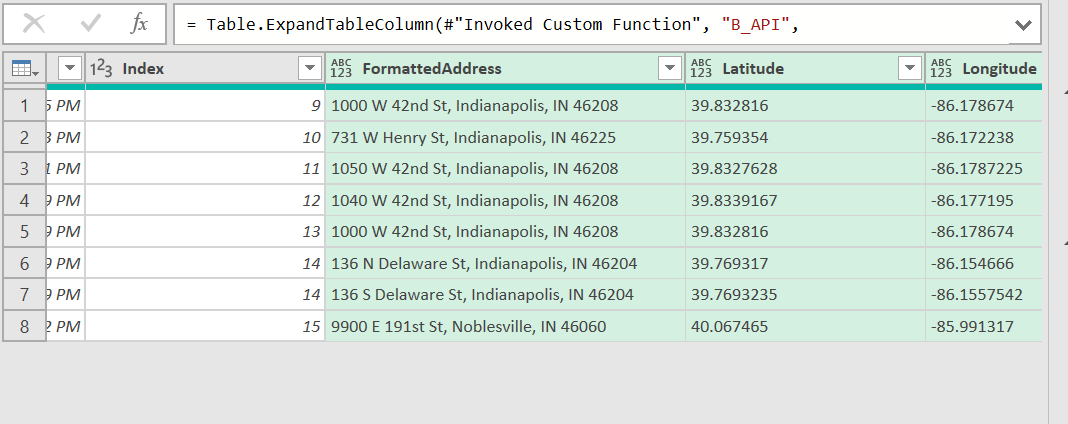The width and height of the screenshot is (1068, 424).
Task: Select the Index cell with value 15
Action: [x=205, y=326]
